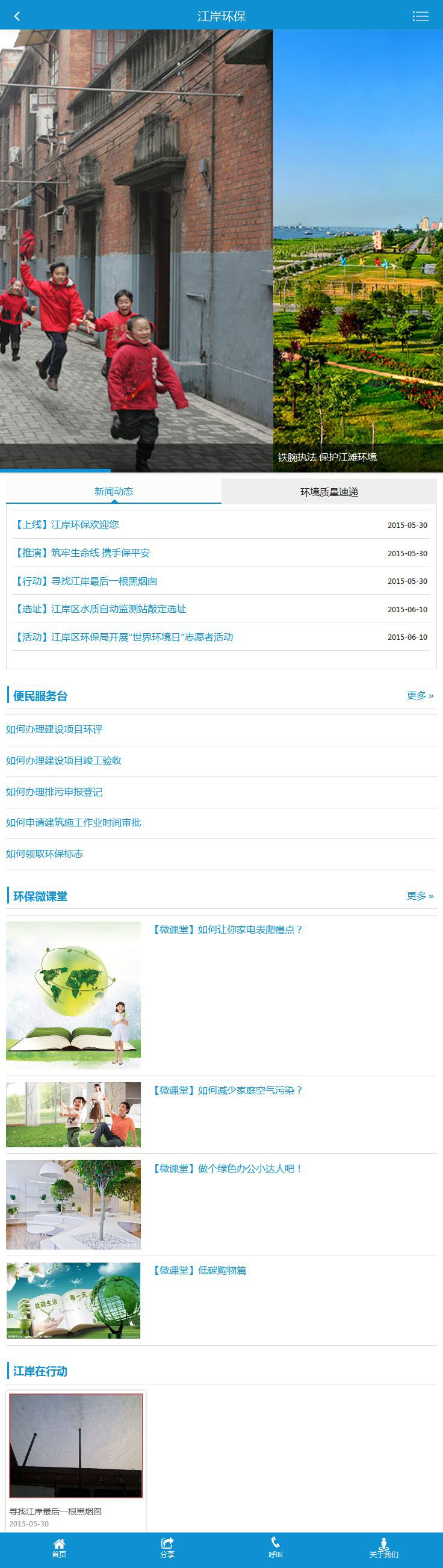Open news 【活动】江岸区环保局开展世界环境日志愿者活动
The width and height of the screenshot is (443, 1568).
[x=123, y=637]
